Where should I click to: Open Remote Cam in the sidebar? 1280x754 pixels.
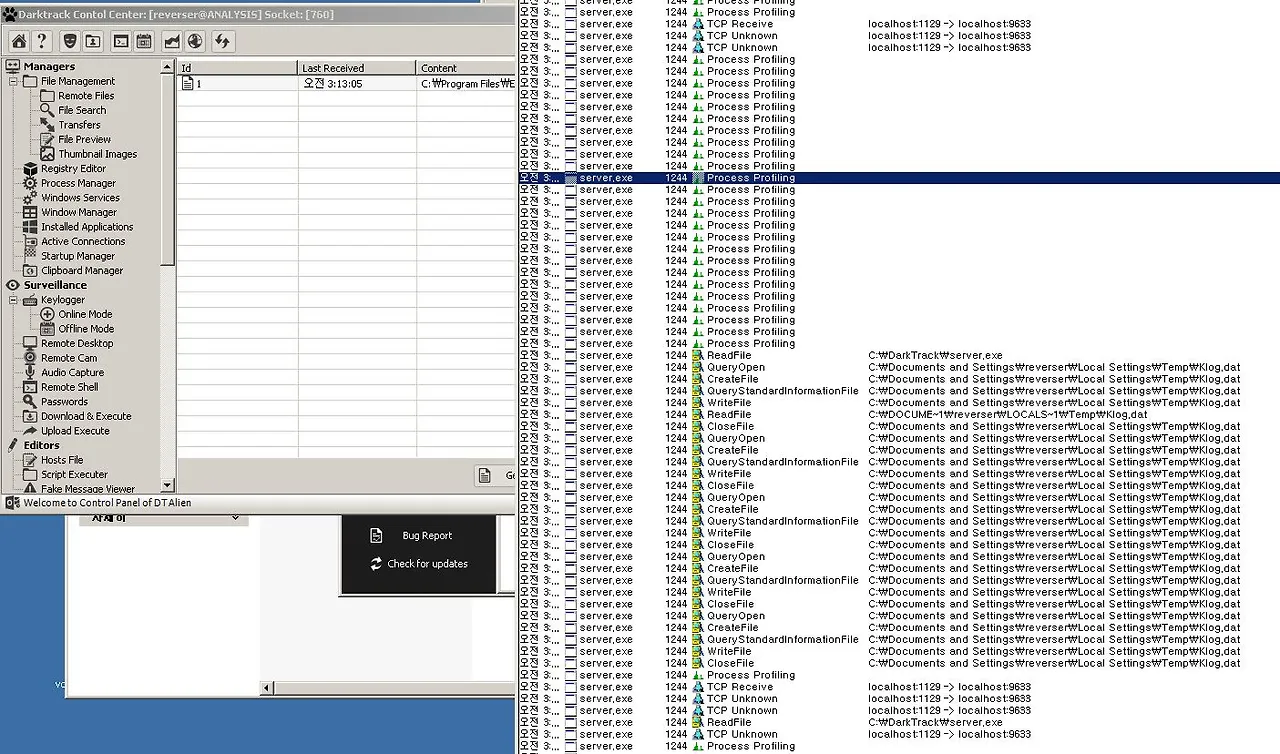69,358
